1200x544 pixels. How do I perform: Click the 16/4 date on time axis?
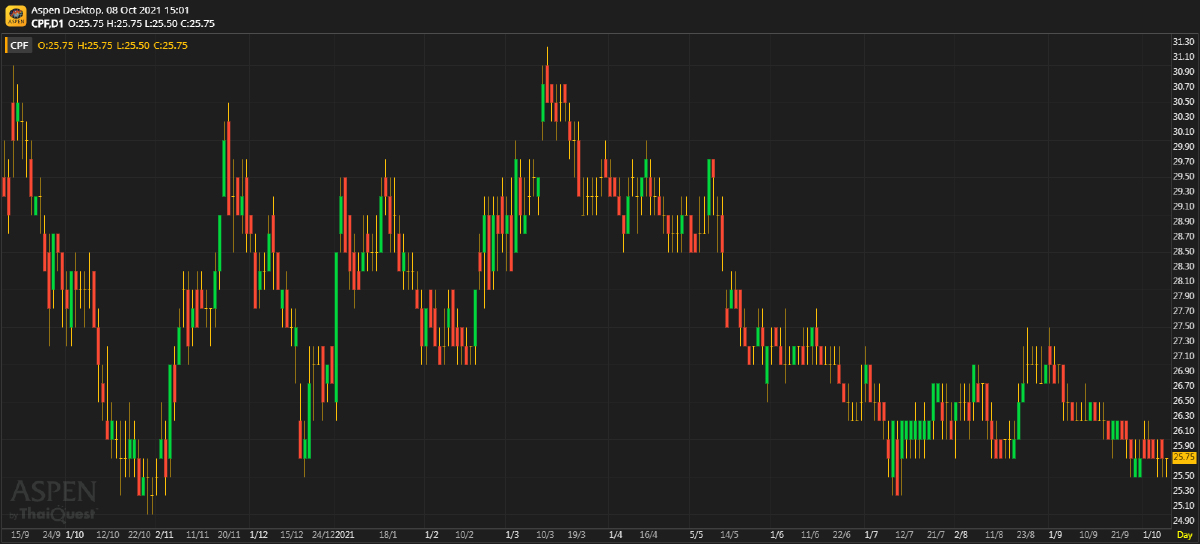tap(648, 535)
